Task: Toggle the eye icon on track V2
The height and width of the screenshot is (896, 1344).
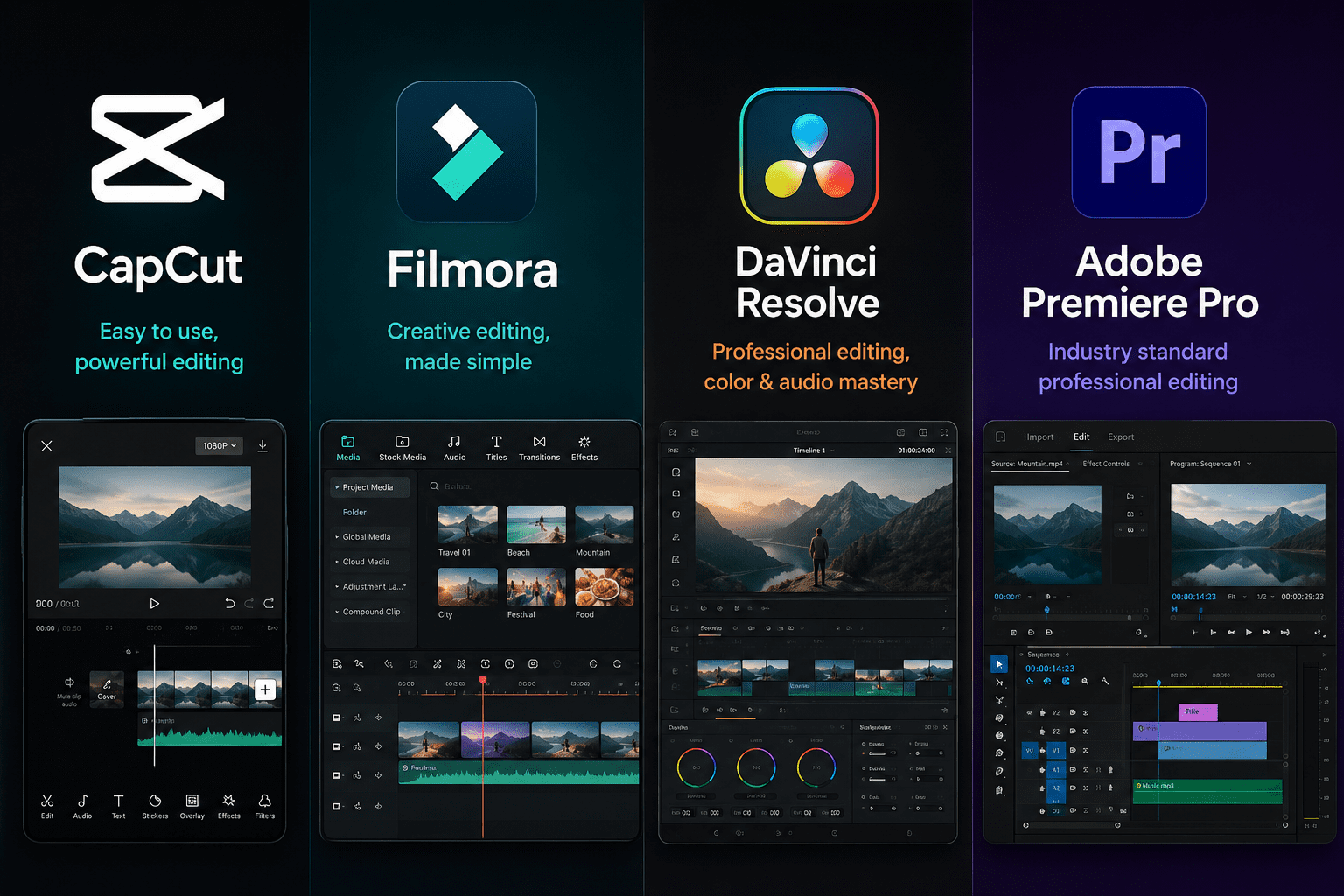Action: [1029, 713]
